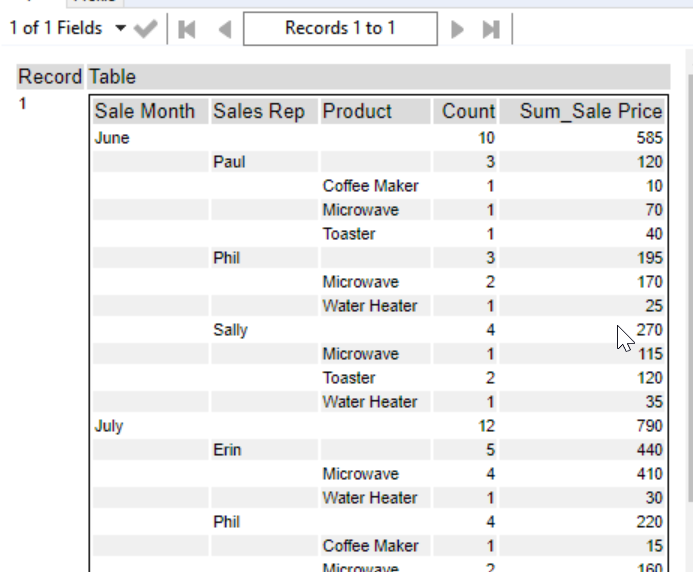The height and width of the screenshot is (572, 693).
Task: Go to previous record arrow
Action: tap(223, 29)
